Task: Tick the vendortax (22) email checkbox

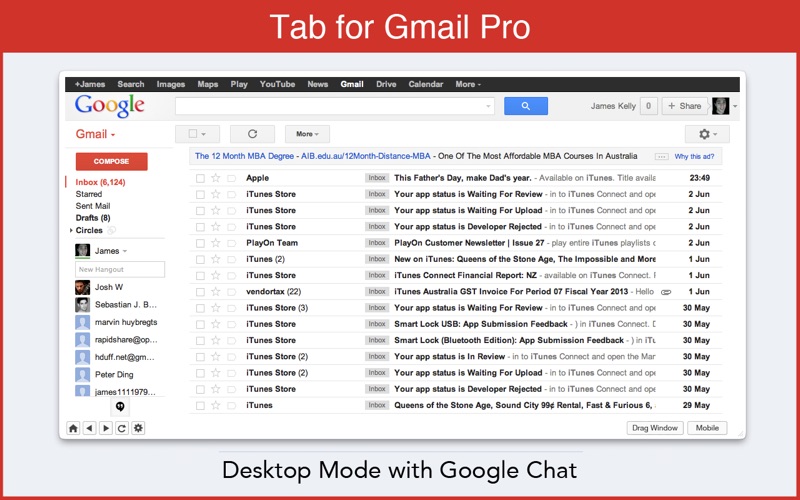Action: pyautogui.click(x=200, y=292)
